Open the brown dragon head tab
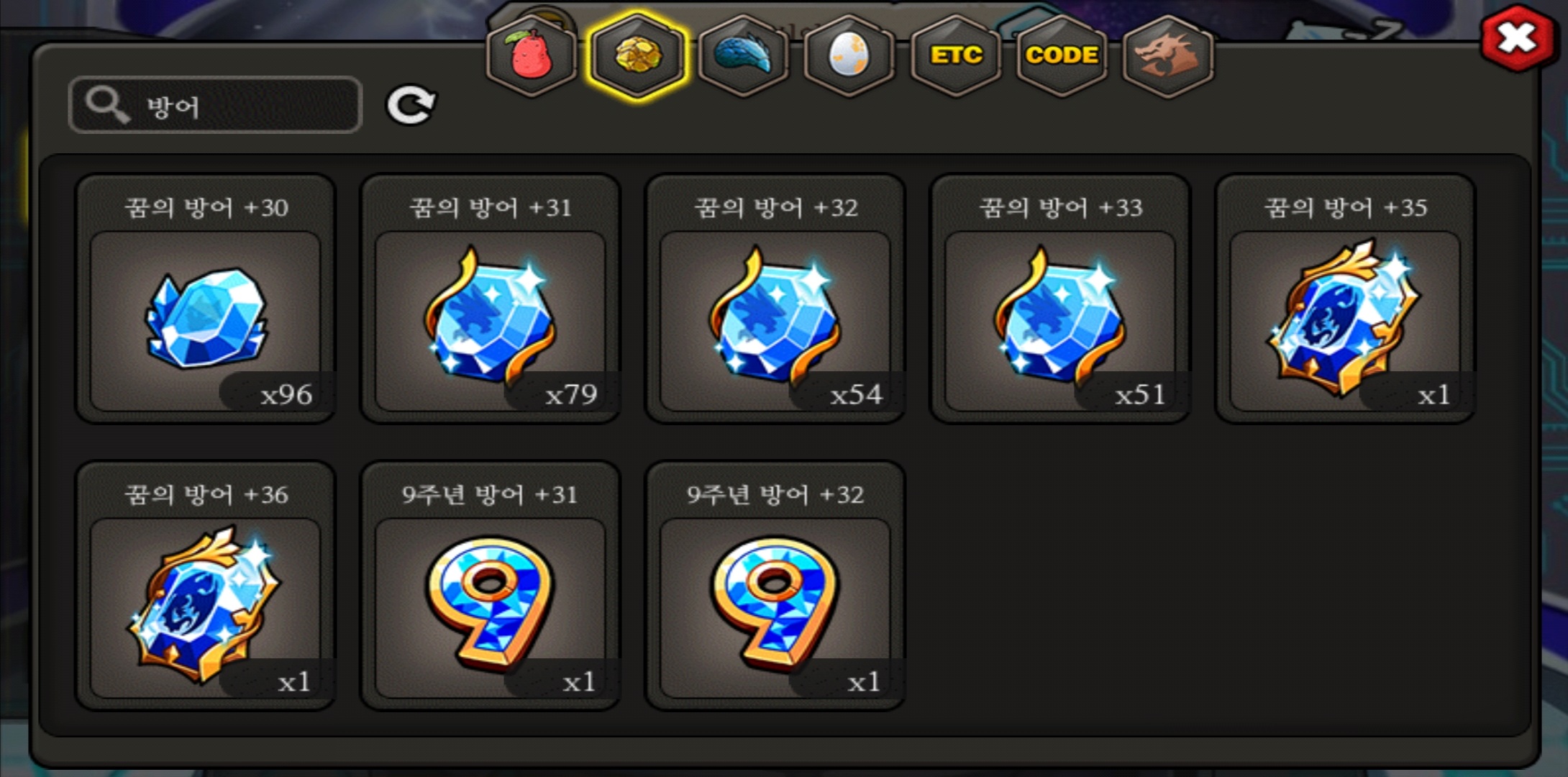Image resolution: width=1568 pixels, height=777 pixels. tap(1167, 56)
